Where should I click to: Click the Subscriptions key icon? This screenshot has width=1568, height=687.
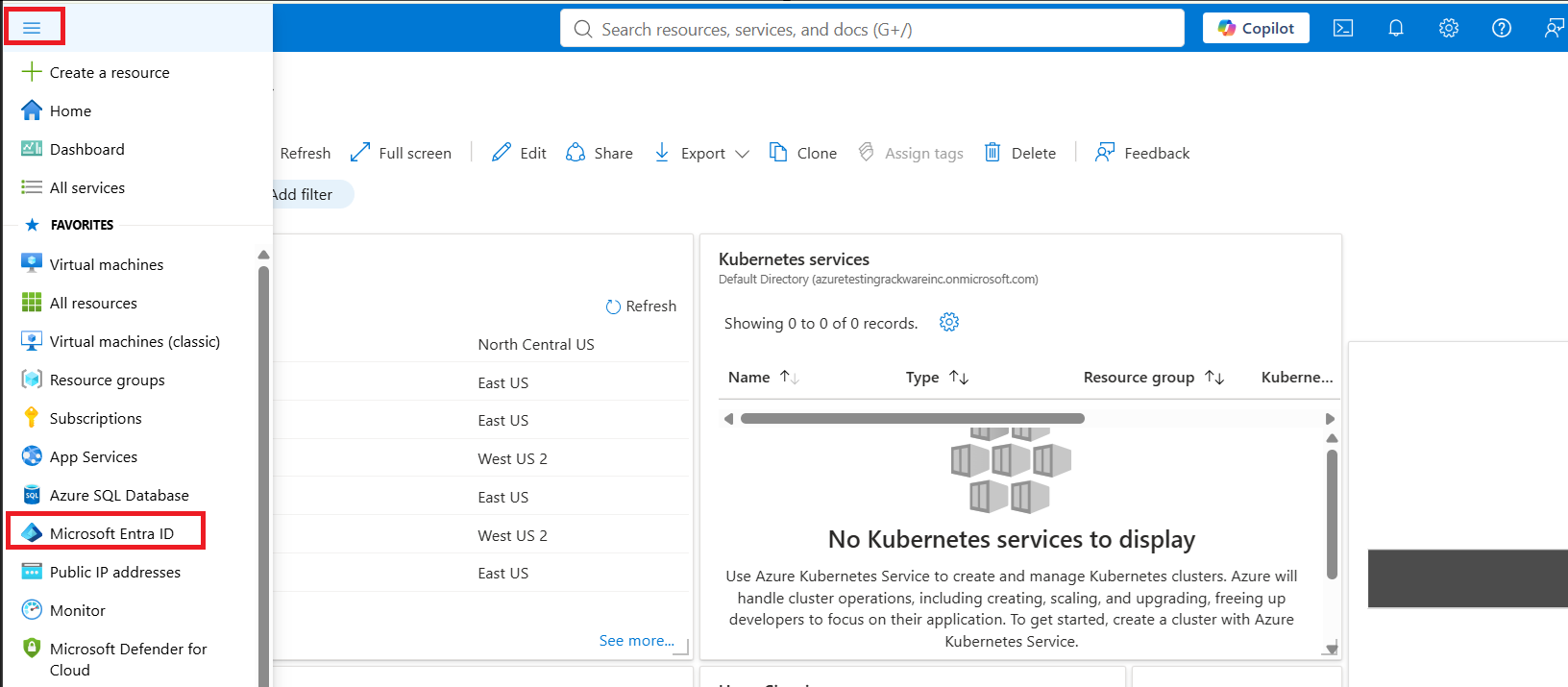32,417
